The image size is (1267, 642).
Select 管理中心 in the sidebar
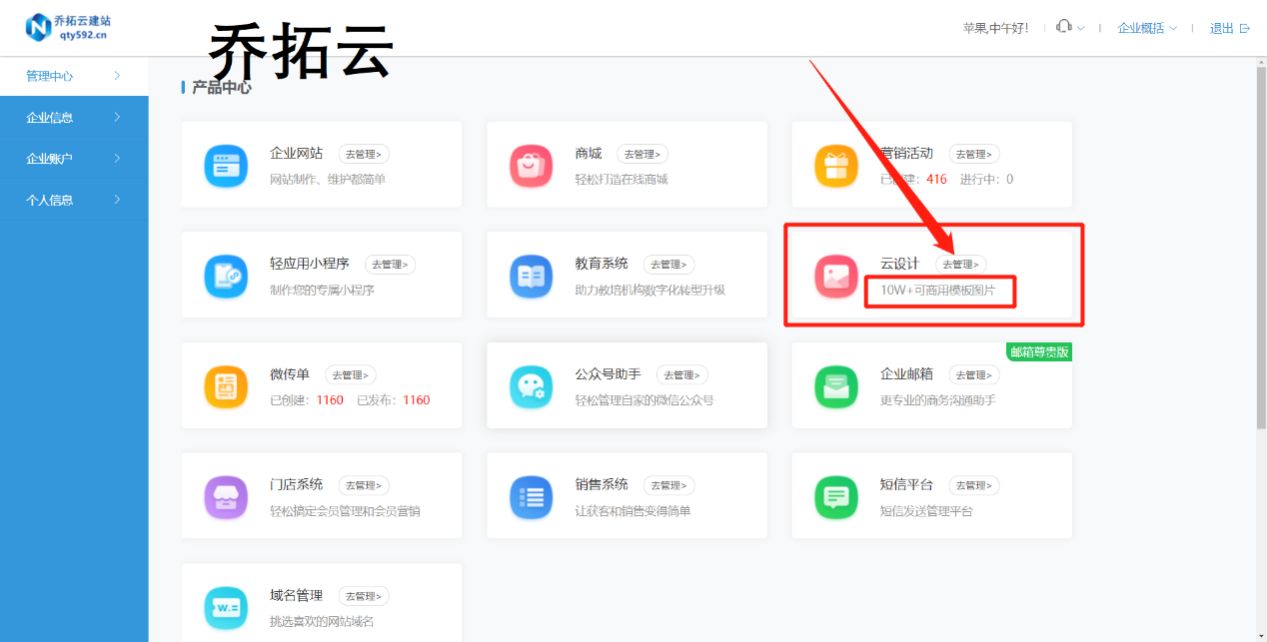(x=74, y=76)
